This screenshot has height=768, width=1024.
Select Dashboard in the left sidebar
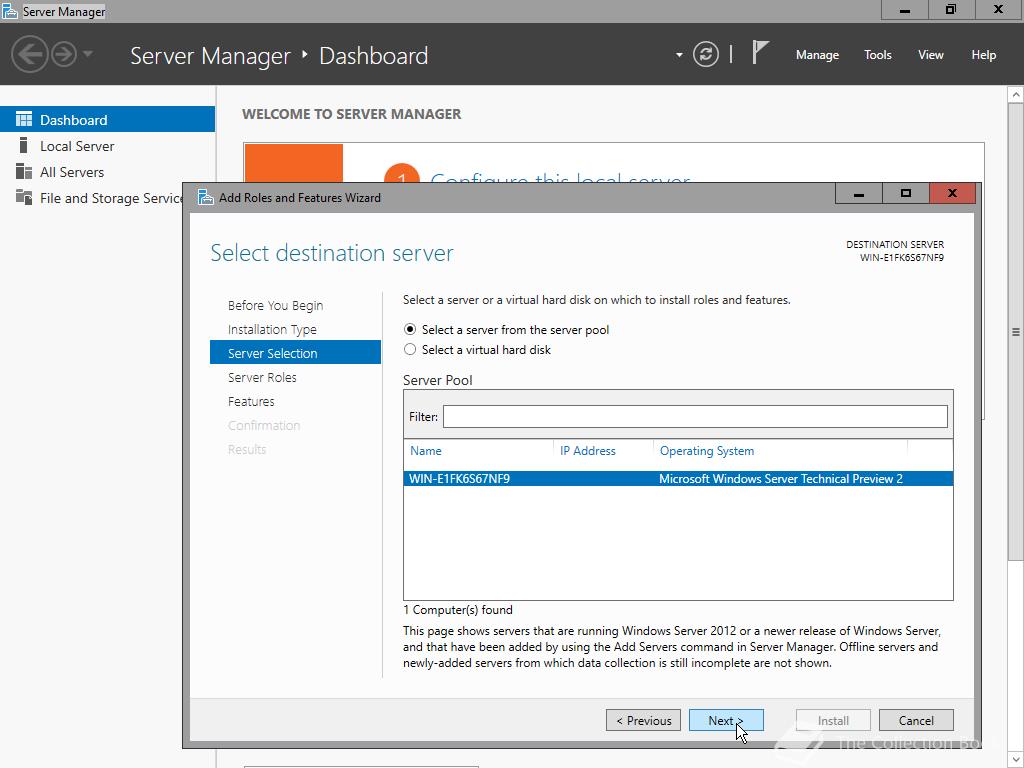pos(107,120)
